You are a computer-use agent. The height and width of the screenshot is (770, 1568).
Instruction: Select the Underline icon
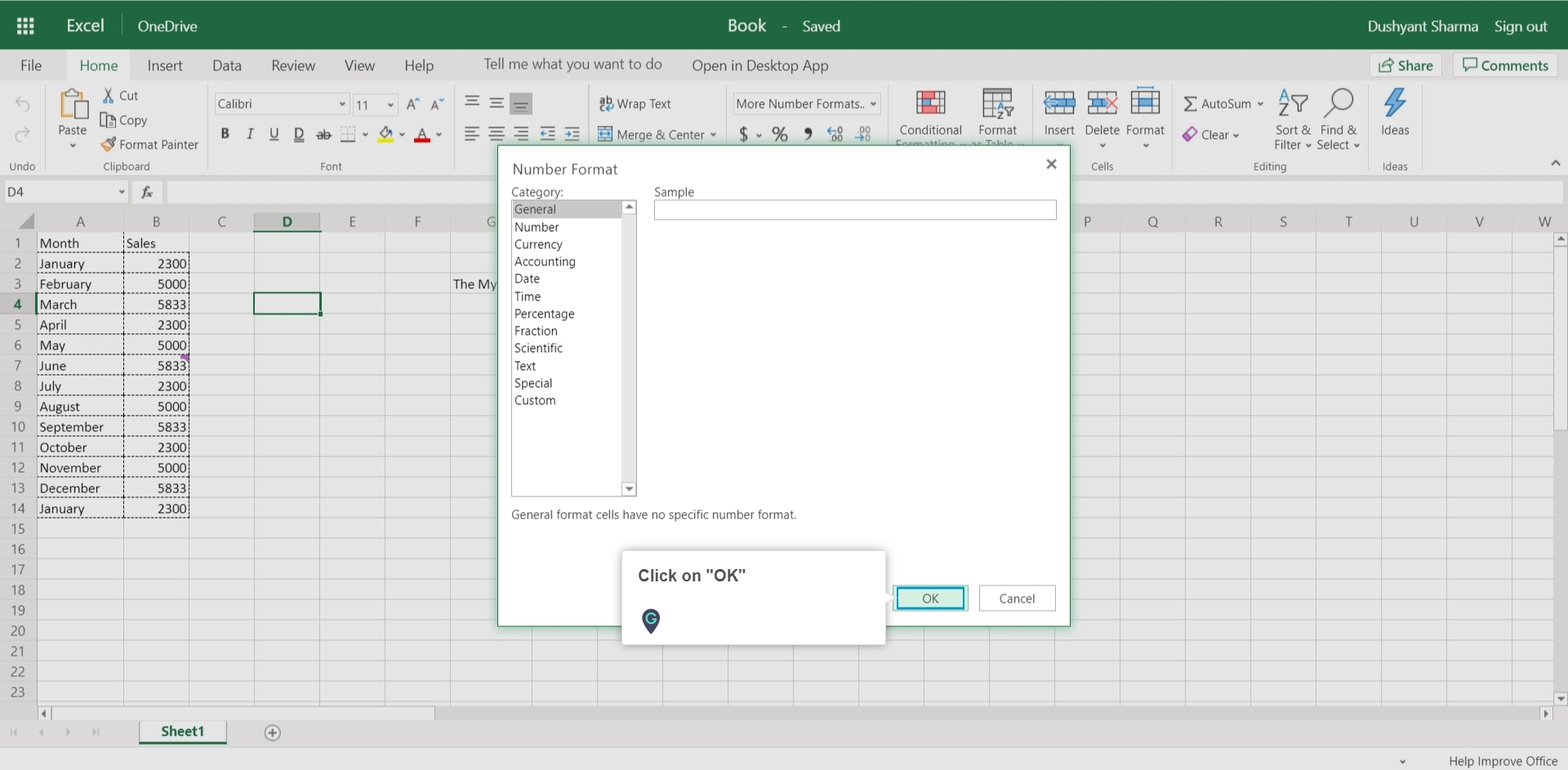pos(274,134)
